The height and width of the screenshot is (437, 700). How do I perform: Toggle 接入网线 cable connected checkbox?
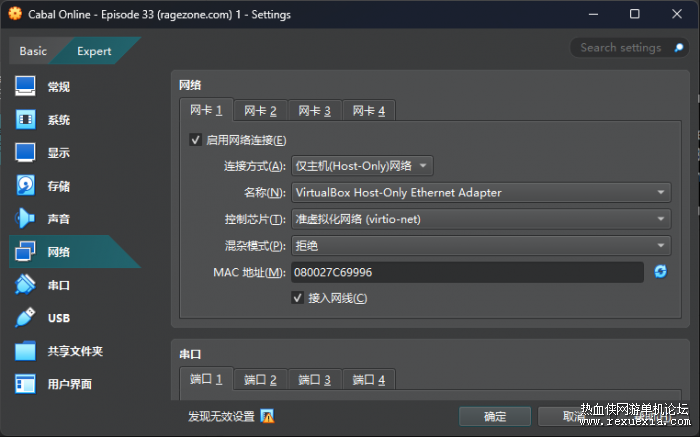click(x=297, y=298)
